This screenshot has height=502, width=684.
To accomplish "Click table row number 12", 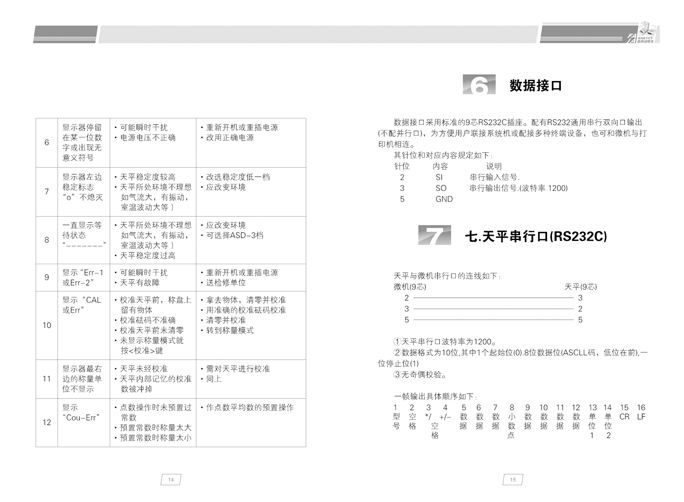I will tap(46, 423).
